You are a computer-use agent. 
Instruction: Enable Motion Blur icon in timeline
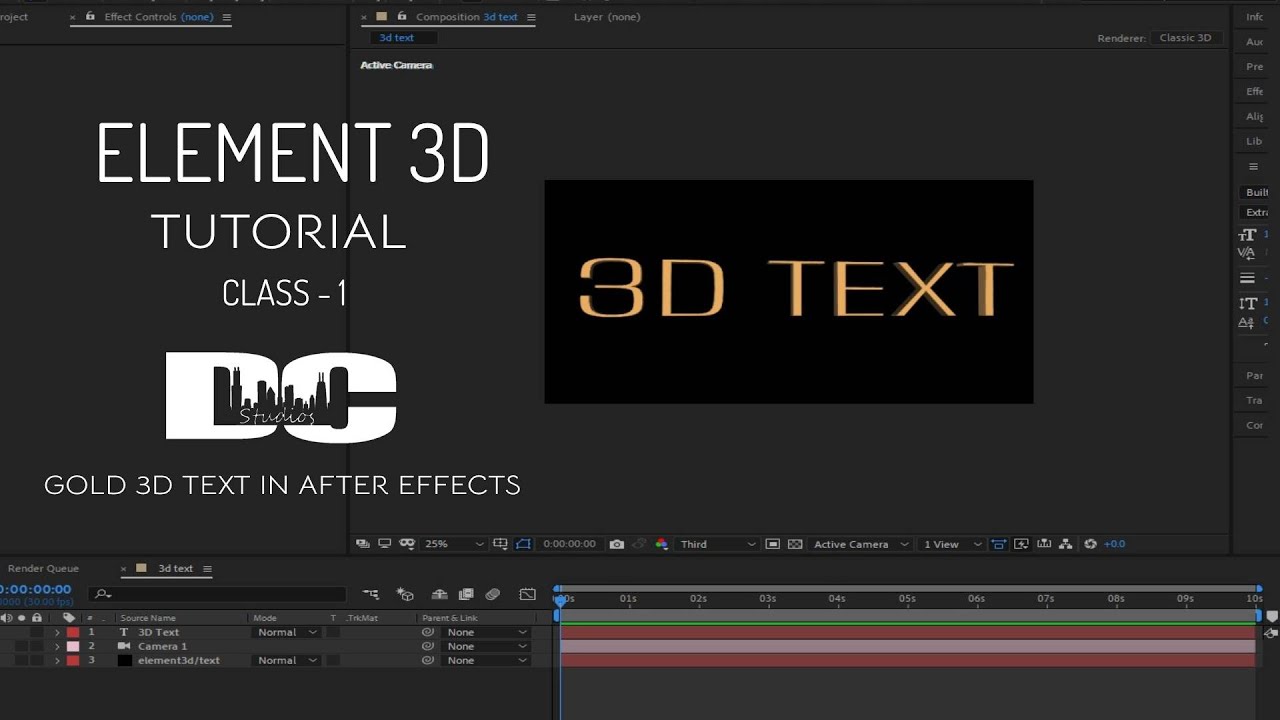(492, 594)
